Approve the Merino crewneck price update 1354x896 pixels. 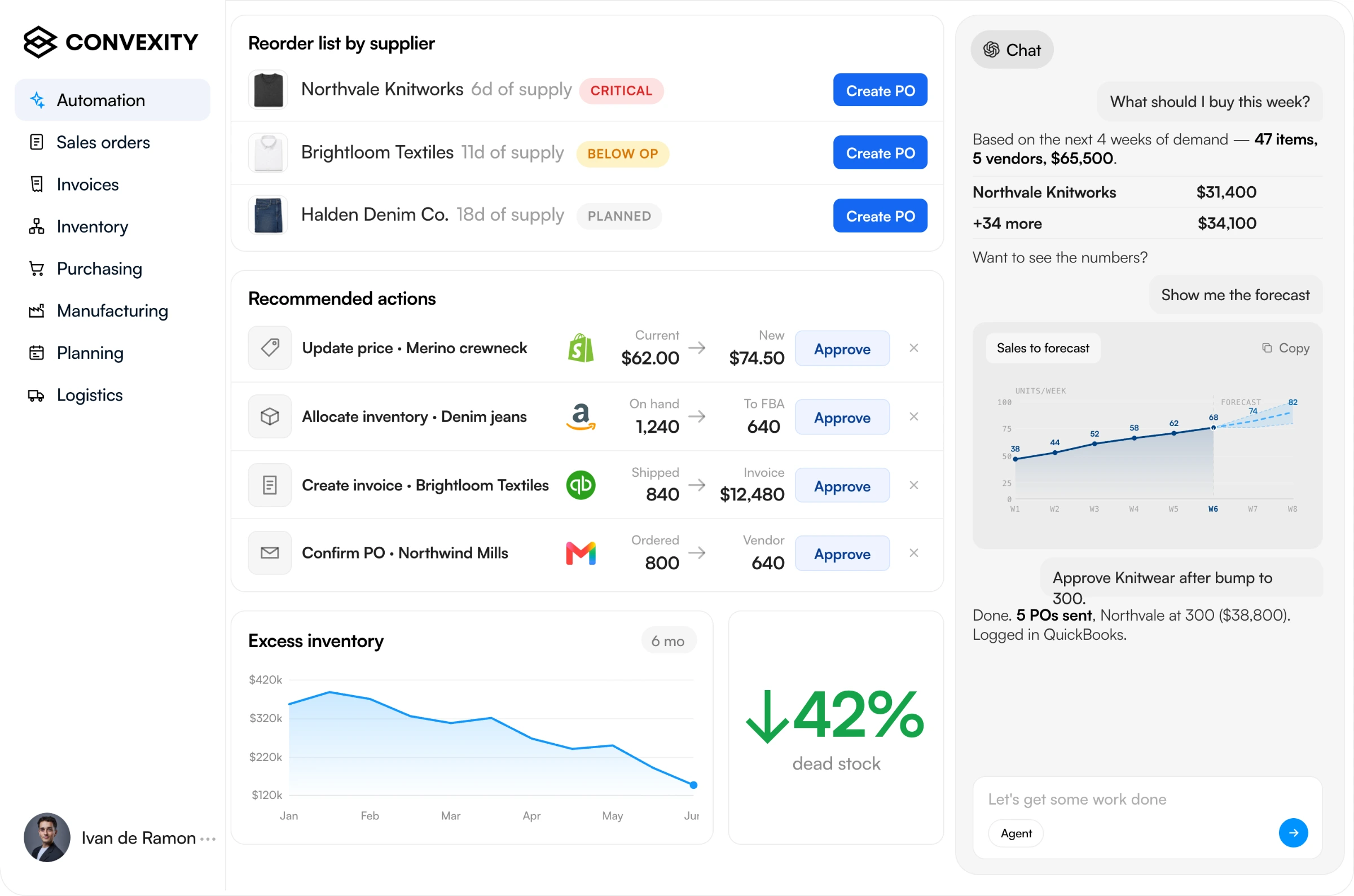842,349
